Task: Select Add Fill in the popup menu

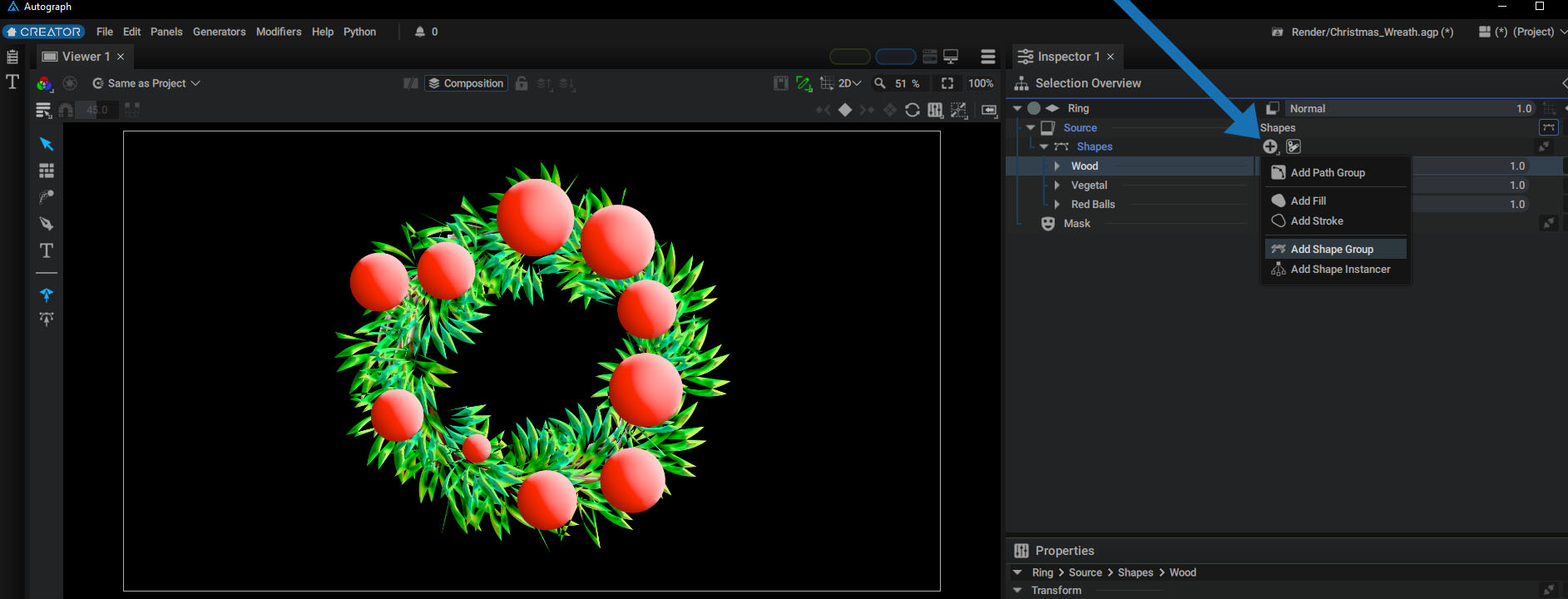Action: pos(1336,200)
